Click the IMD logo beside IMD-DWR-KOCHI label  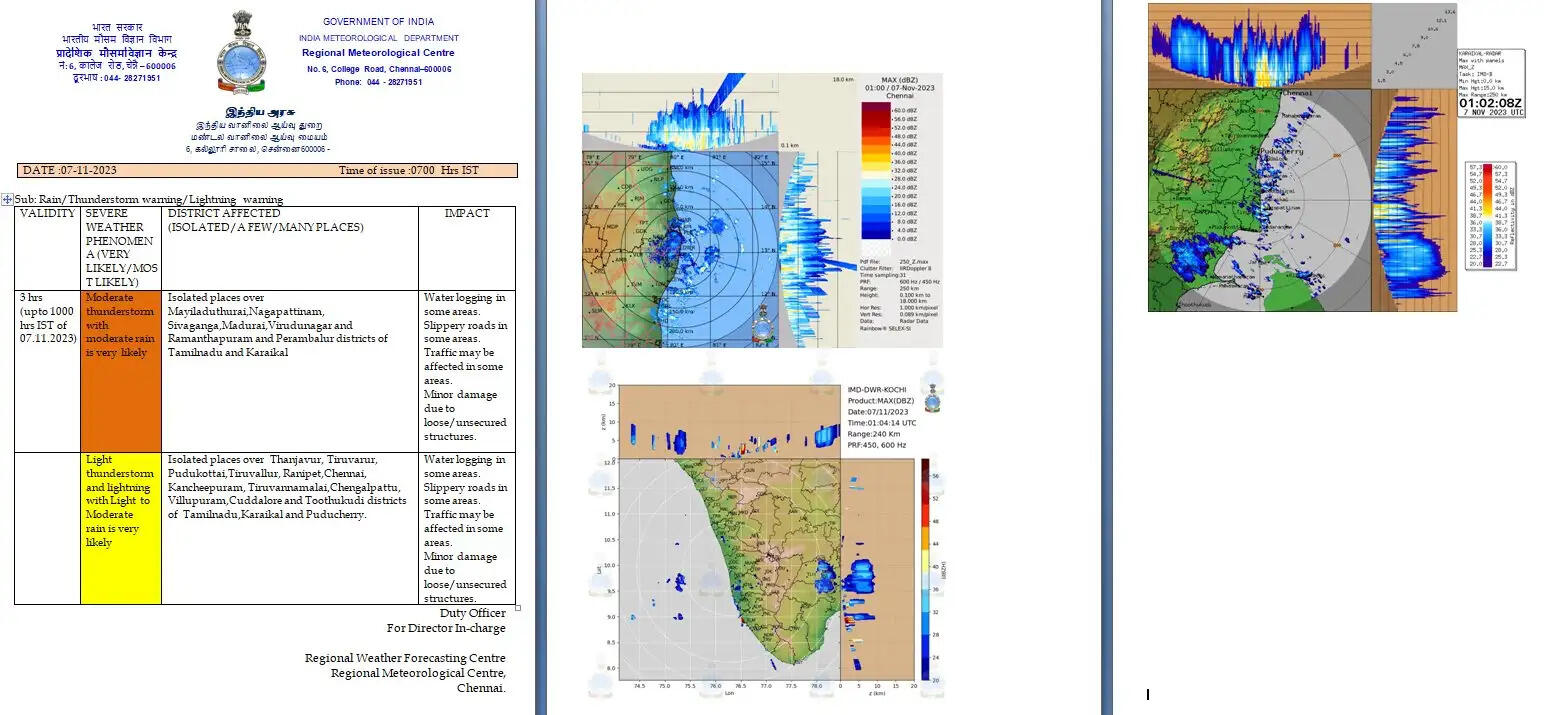click(932, 400)
